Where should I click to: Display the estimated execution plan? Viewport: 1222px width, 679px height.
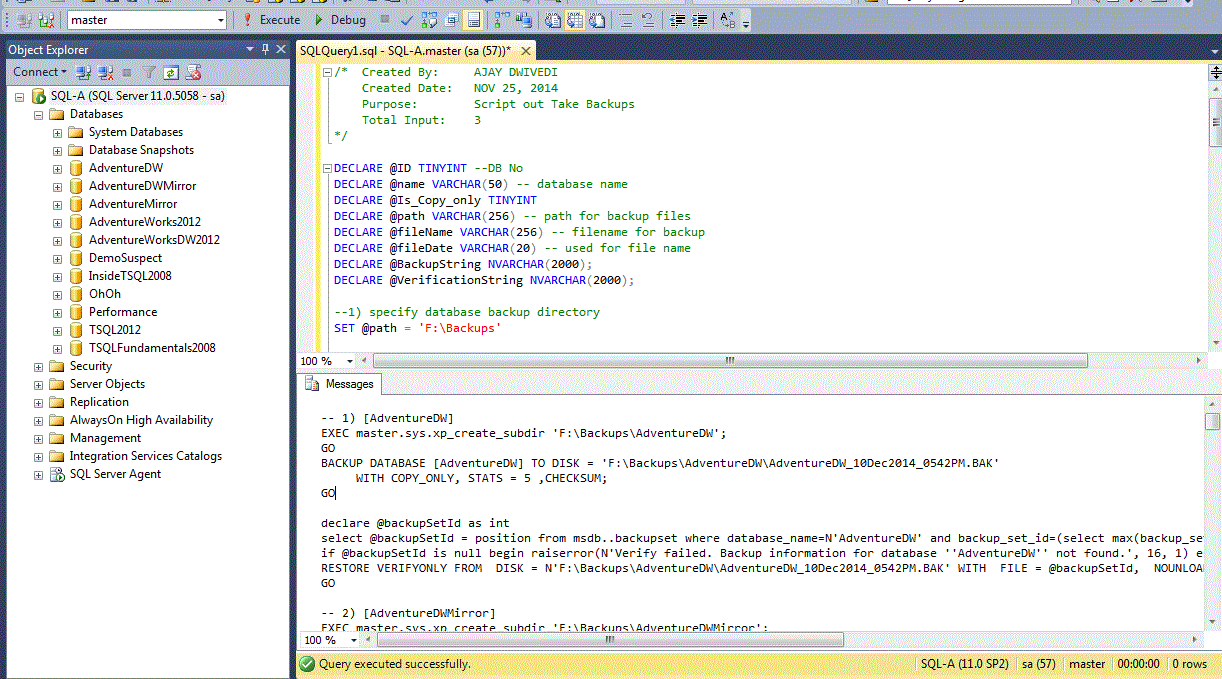click(x=429, y=20)
